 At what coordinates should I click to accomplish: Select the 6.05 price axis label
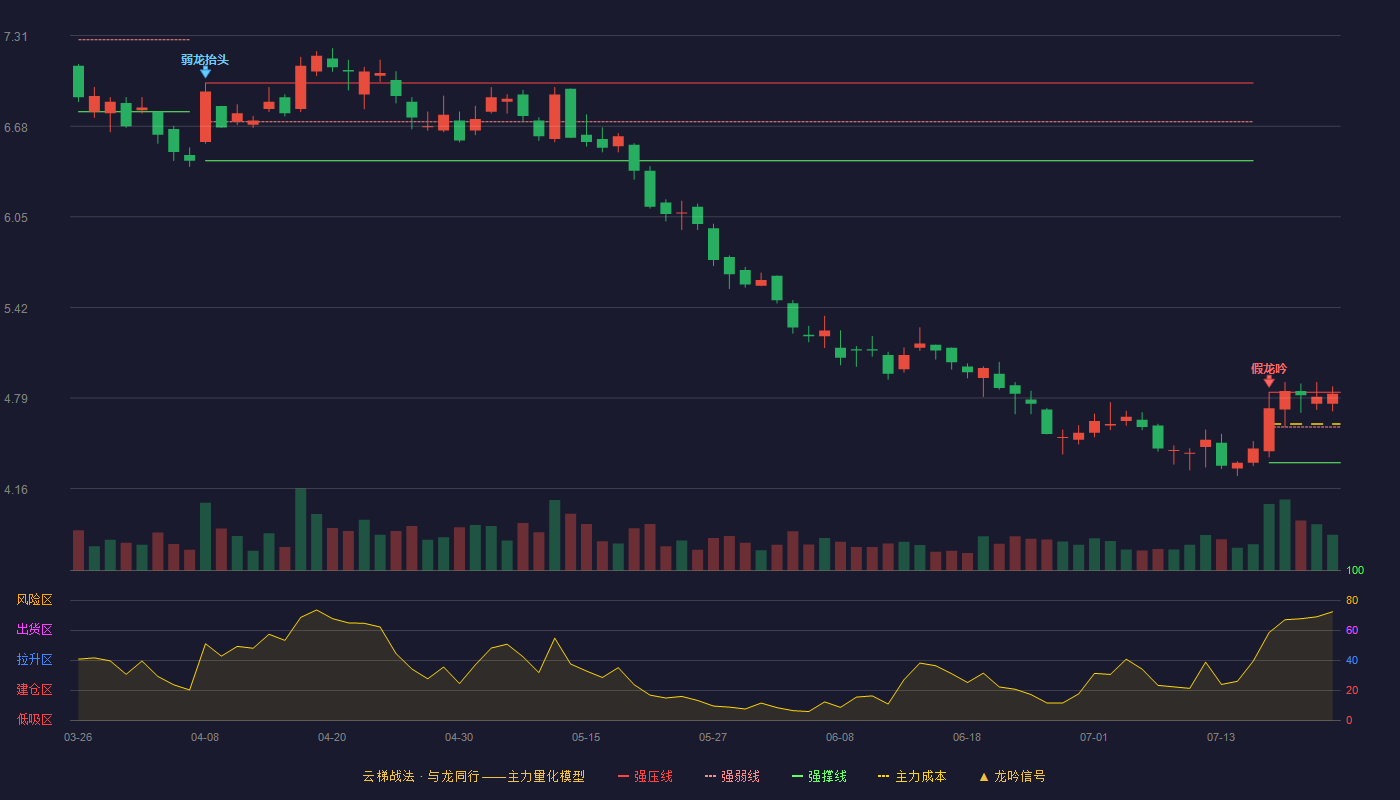16,218
